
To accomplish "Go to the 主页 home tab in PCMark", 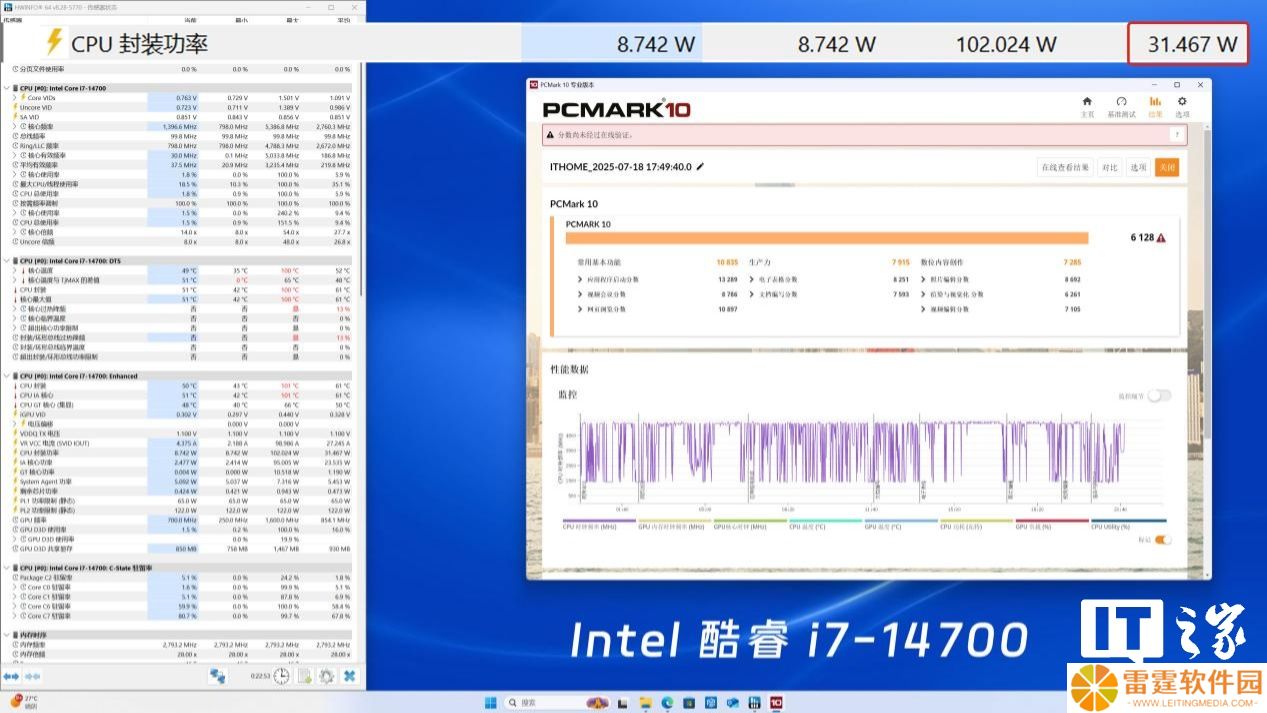I will (1087, 106).
